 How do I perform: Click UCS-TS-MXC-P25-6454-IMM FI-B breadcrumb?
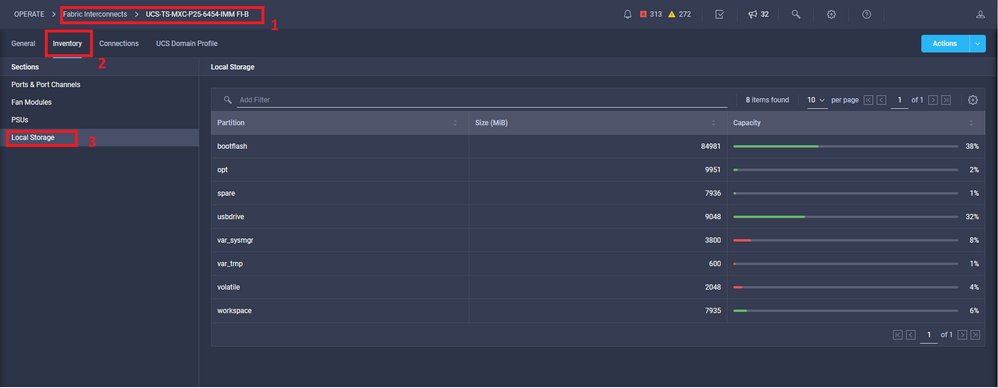point(197,14)
